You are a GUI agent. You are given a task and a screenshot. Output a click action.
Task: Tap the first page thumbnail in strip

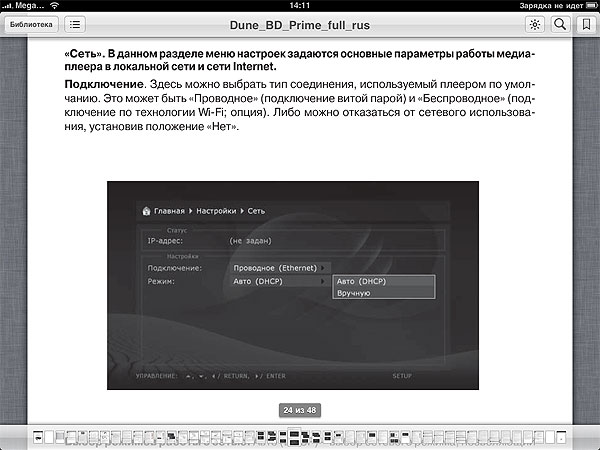37,437
